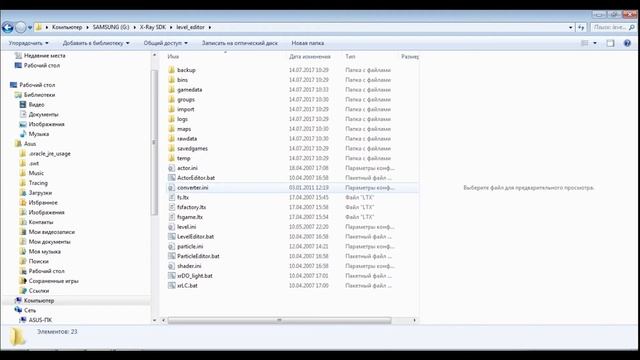Open the recent pages dropdown arrow
Image resolution: width=640 pixels, height=360 pixels.
[30, 27]
